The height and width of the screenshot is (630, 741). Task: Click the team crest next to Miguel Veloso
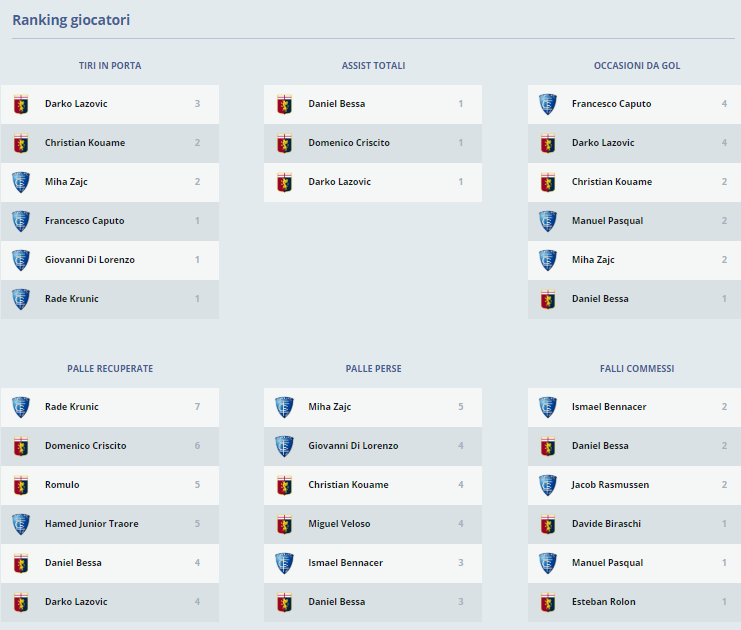(x=284, y=524)
